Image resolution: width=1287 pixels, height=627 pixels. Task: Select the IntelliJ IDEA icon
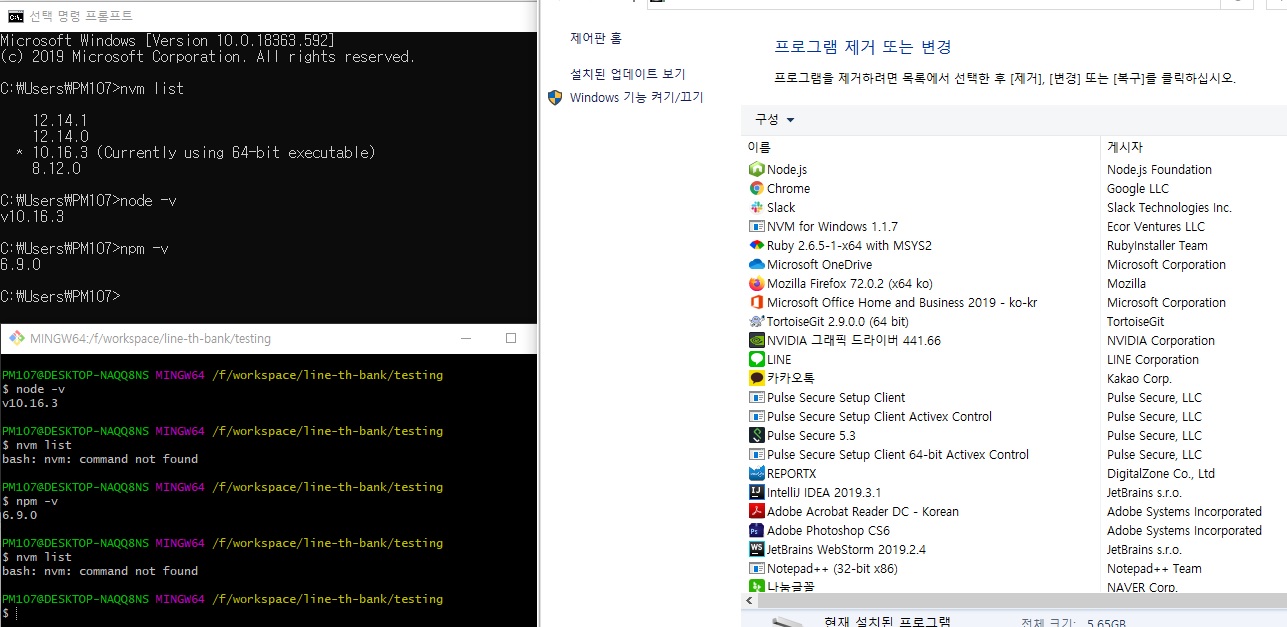[756, 493]
